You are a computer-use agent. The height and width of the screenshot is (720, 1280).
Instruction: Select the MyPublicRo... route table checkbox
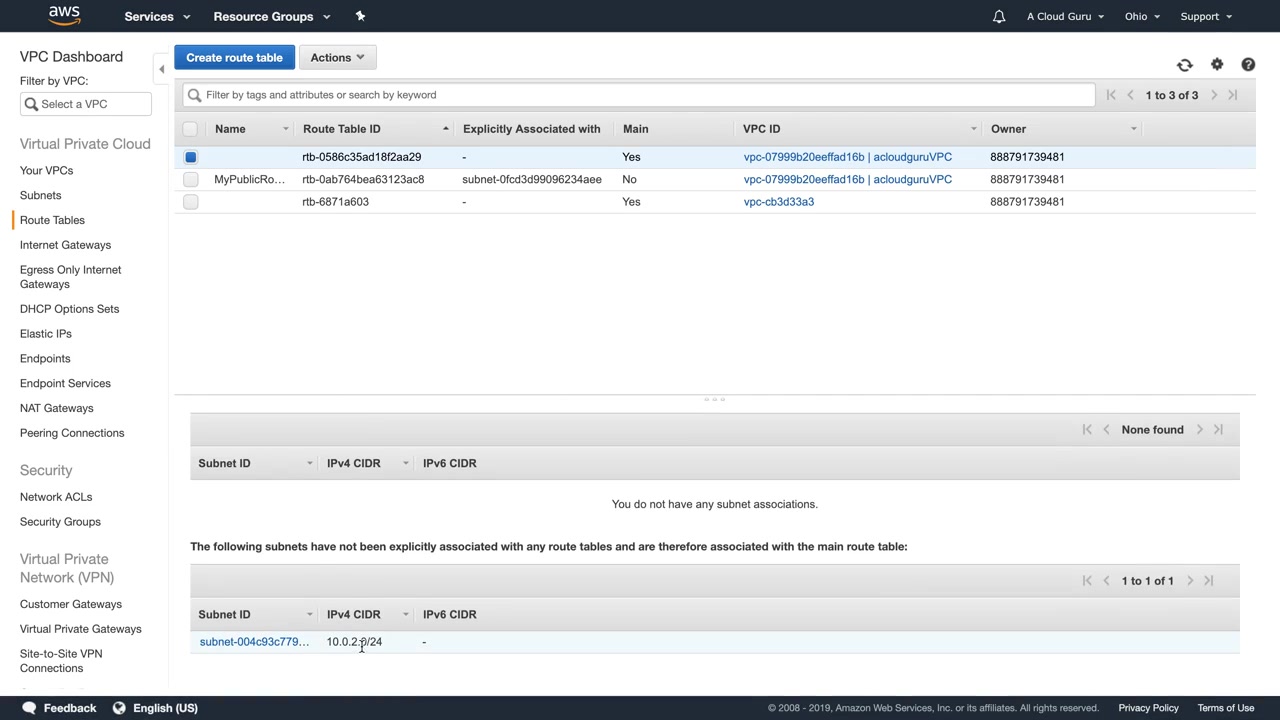click(191, 180)
